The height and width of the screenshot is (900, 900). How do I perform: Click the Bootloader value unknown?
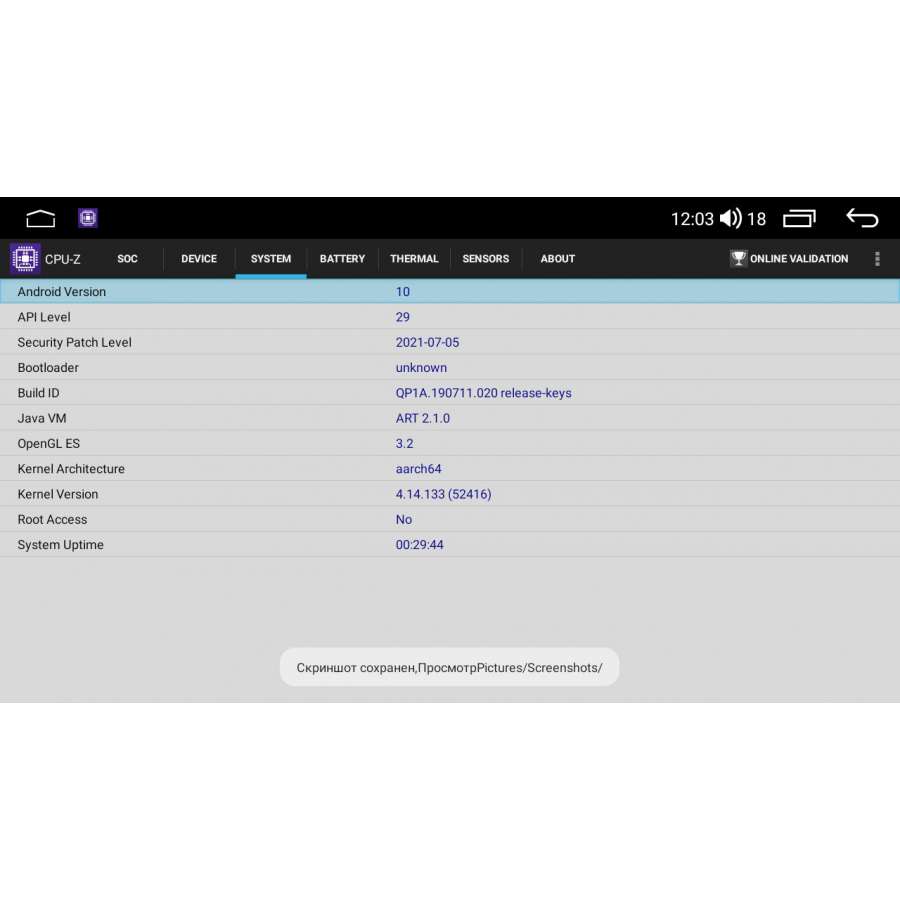421,368
